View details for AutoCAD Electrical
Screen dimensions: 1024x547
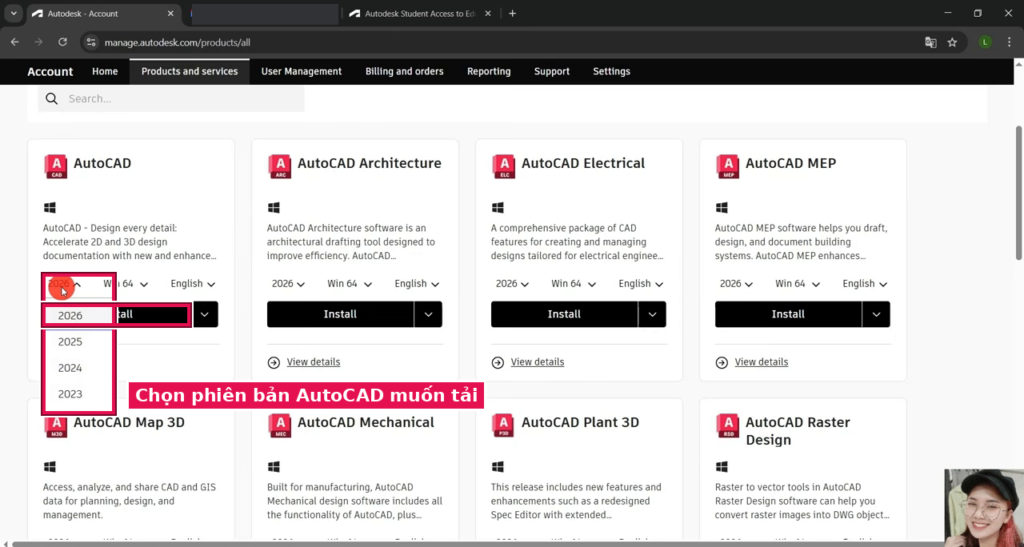pyautogui.click(x=537, y=362)
